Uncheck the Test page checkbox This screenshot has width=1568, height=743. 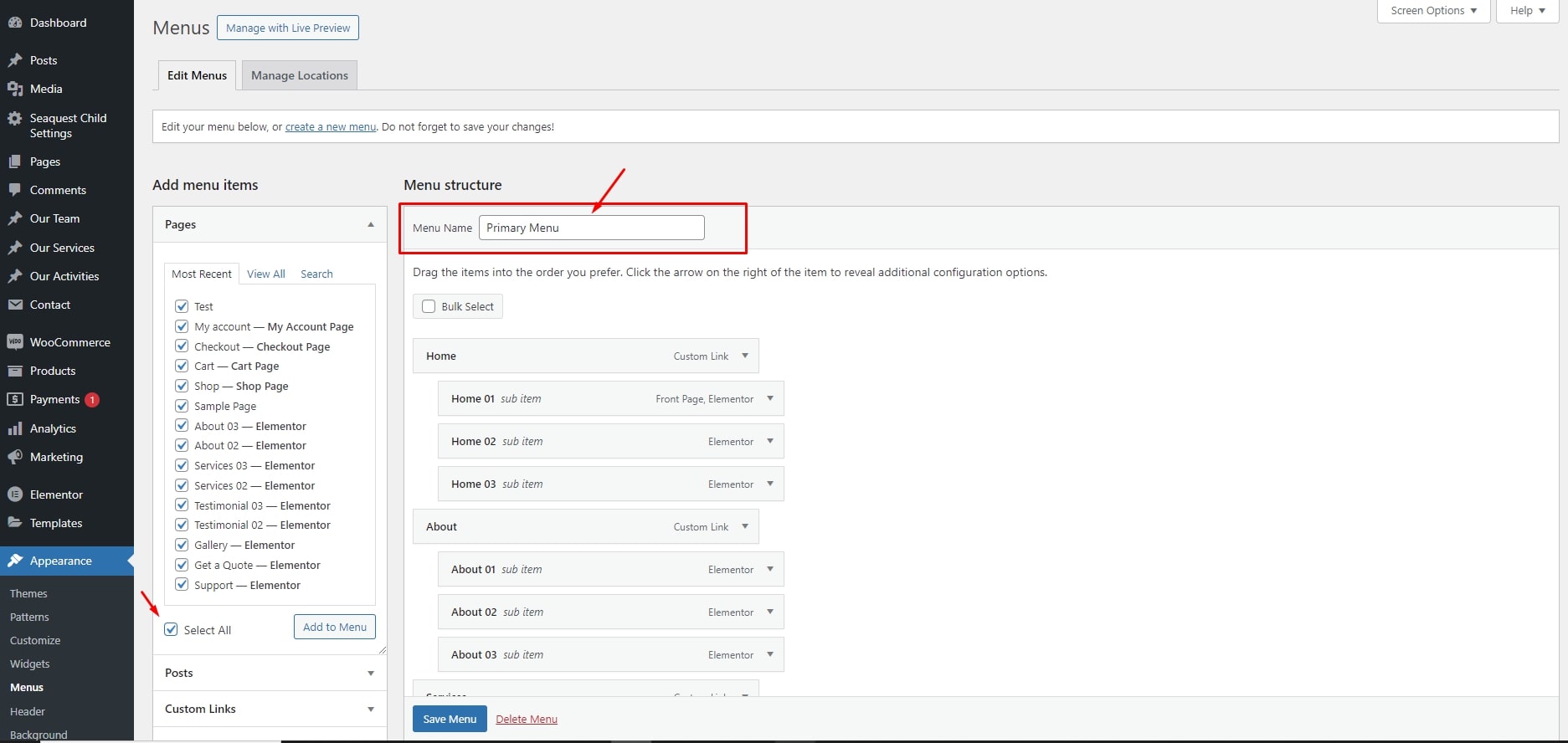[x=182, y=306]
